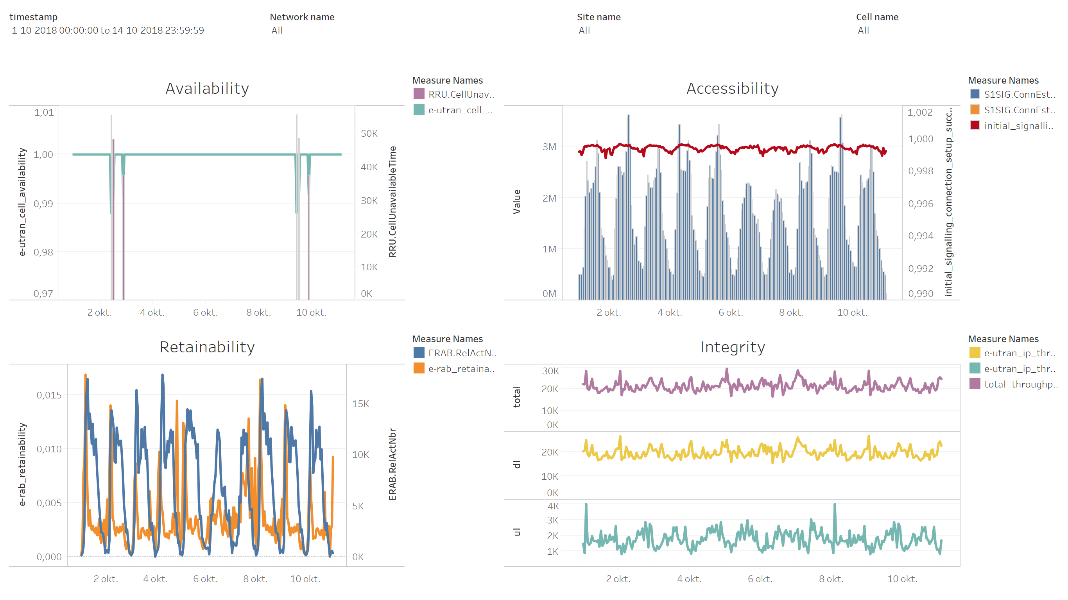
Task: Select the blue S1SIG.ConnEst legend swatch
Action: tap(975, 94)
